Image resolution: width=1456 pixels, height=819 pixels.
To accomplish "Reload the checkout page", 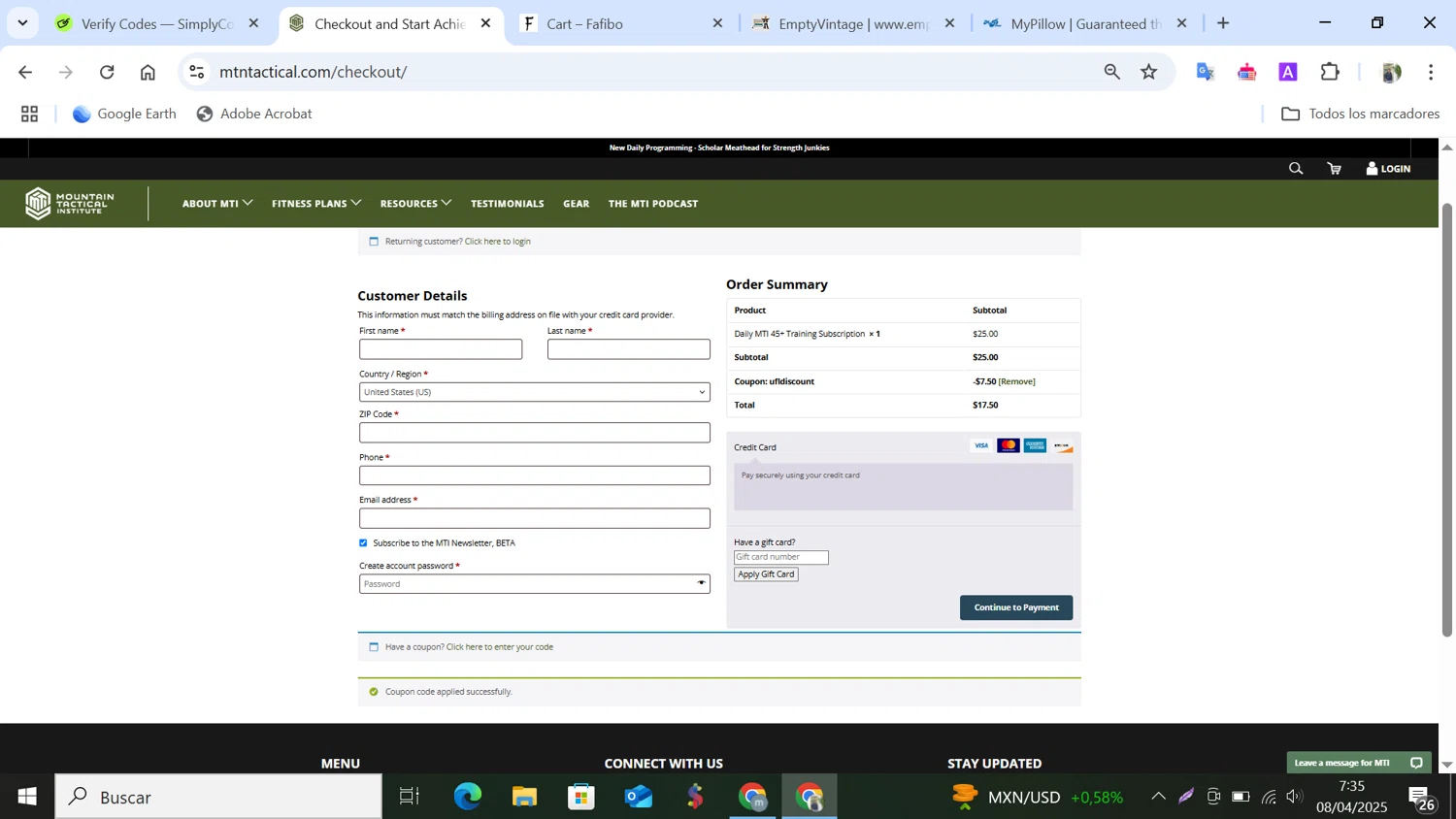I will pyautogui.click(x=107, y=72).
